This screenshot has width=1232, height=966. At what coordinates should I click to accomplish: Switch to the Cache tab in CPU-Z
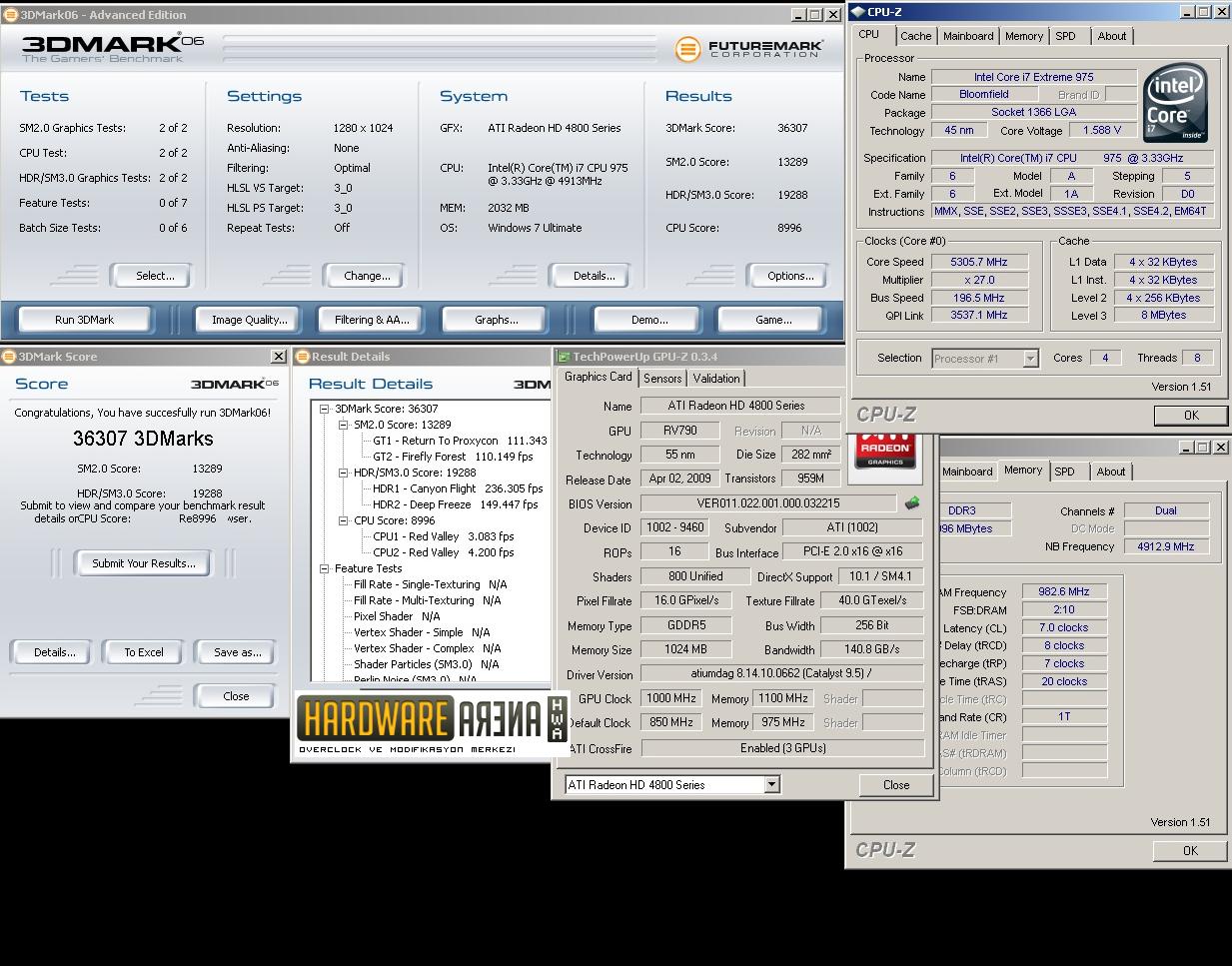coord(915,36)
